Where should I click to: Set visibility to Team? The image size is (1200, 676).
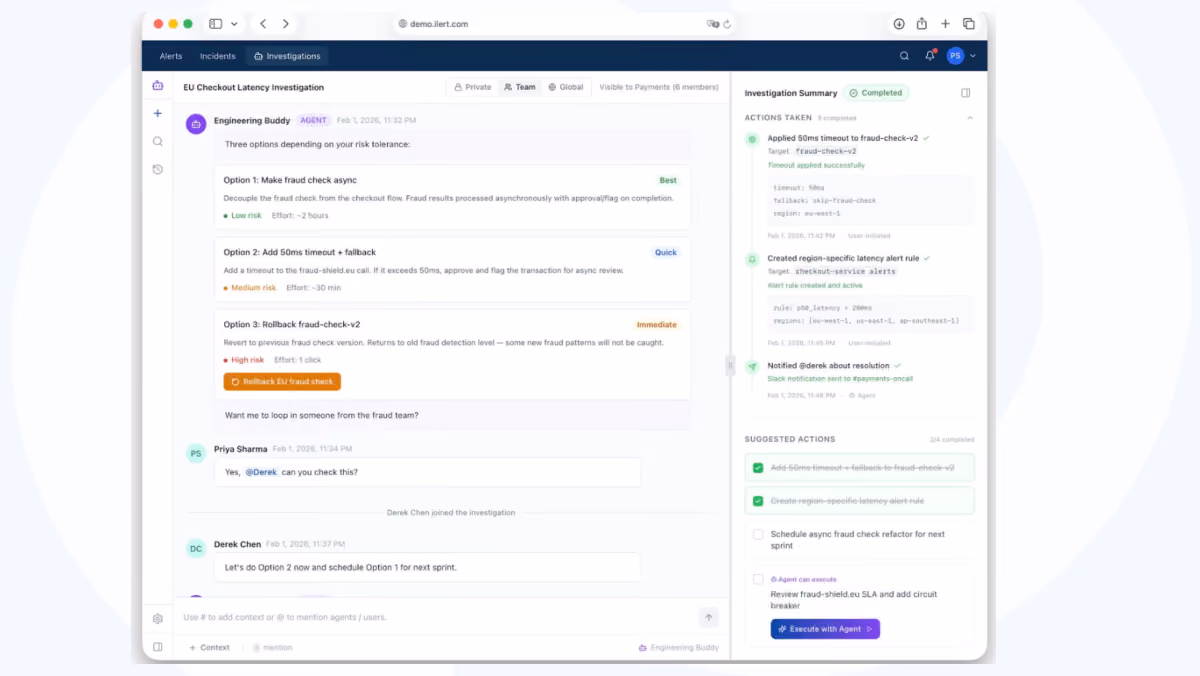pos(520,87)
